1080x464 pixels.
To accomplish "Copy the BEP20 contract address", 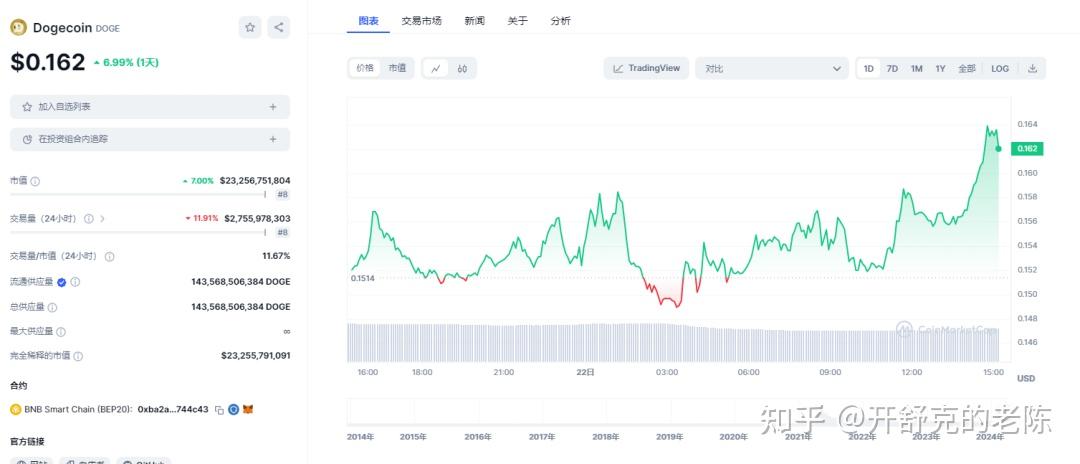I will [219, 410].
